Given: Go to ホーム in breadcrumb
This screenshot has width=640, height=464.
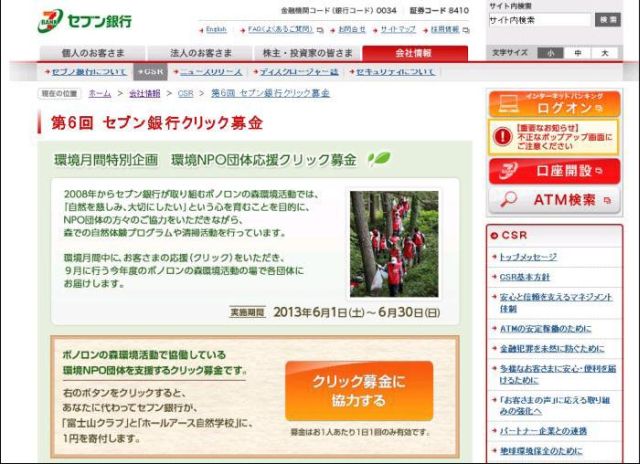Looking at the screenshot, I should coord(100,93).
